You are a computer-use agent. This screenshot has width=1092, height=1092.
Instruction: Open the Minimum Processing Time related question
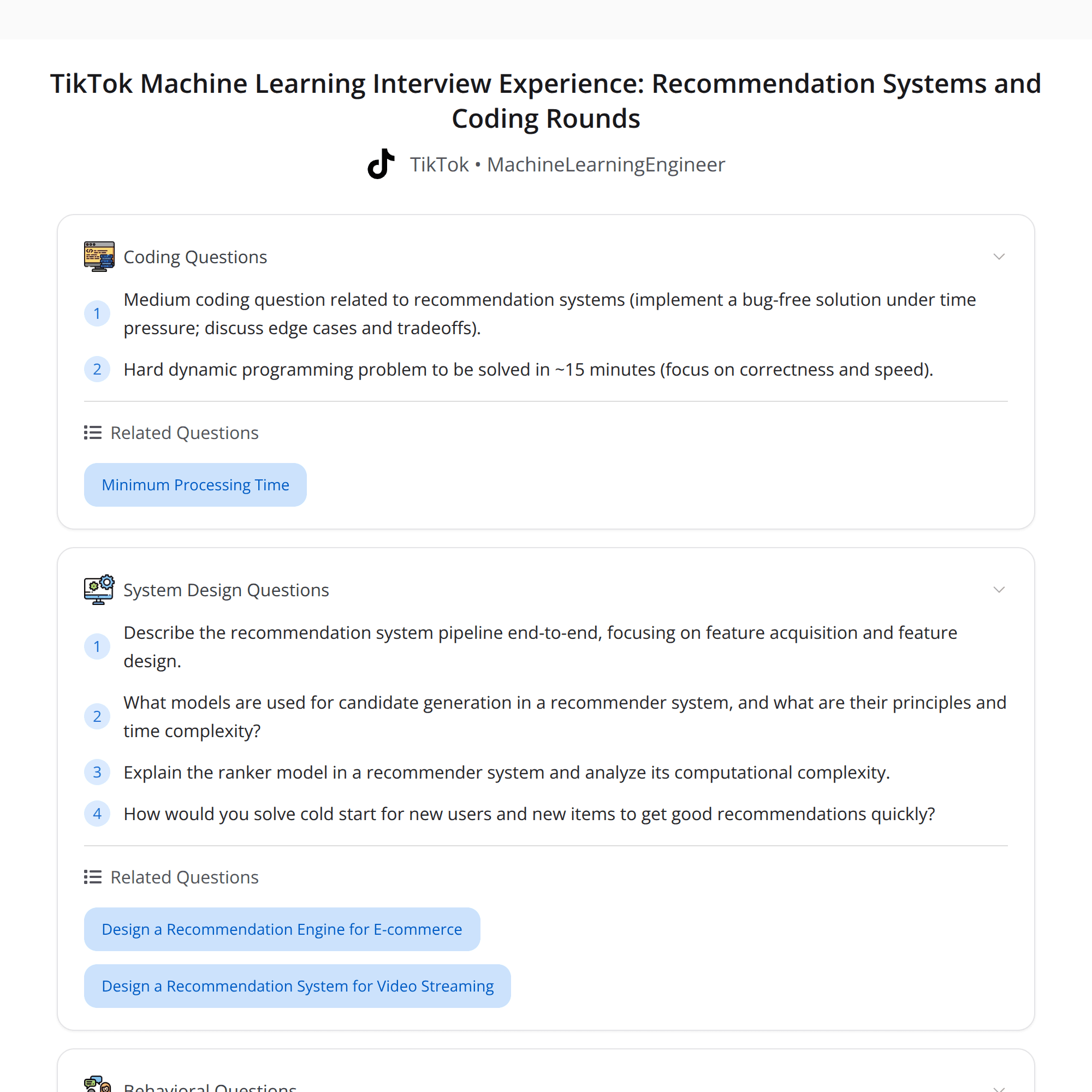[x=195, y=484]
